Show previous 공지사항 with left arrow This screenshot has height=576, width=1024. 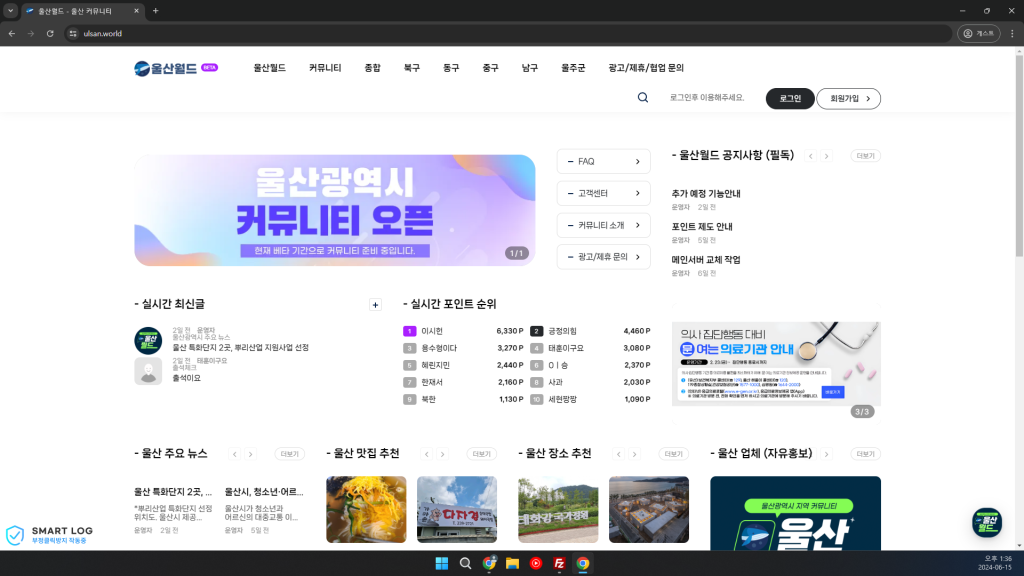point(810,156)
